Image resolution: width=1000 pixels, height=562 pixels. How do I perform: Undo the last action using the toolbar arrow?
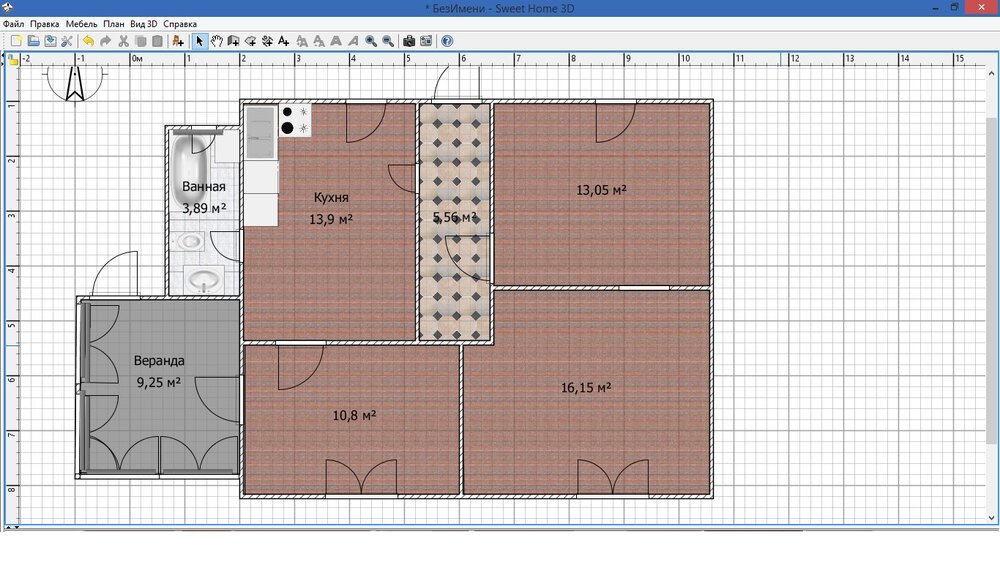coord(88,41)
